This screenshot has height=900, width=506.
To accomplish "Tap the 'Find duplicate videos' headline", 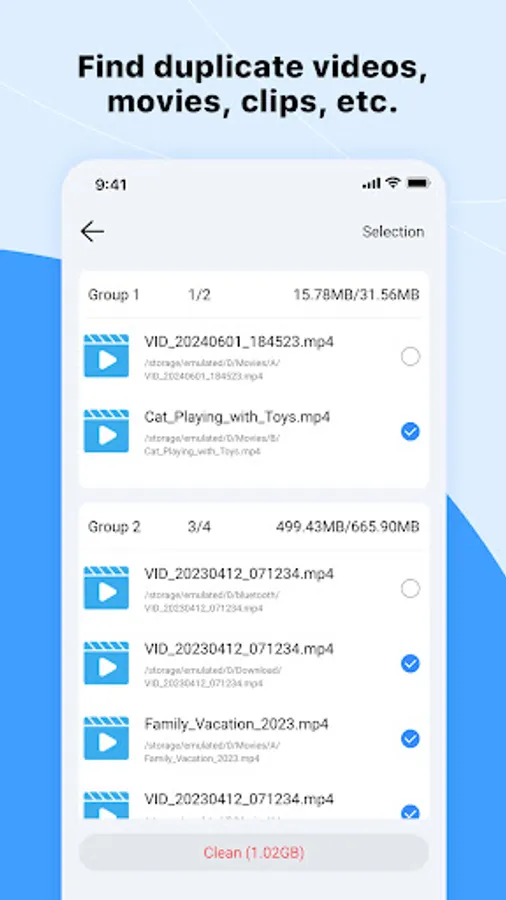I will click(252, 84).
